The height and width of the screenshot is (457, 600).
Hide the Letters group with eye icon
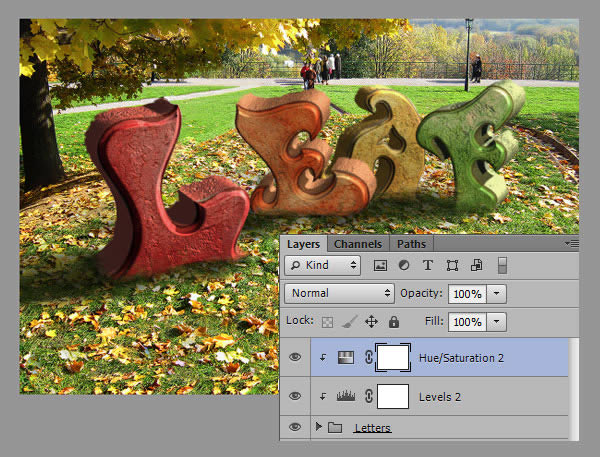tap(295, 428)
